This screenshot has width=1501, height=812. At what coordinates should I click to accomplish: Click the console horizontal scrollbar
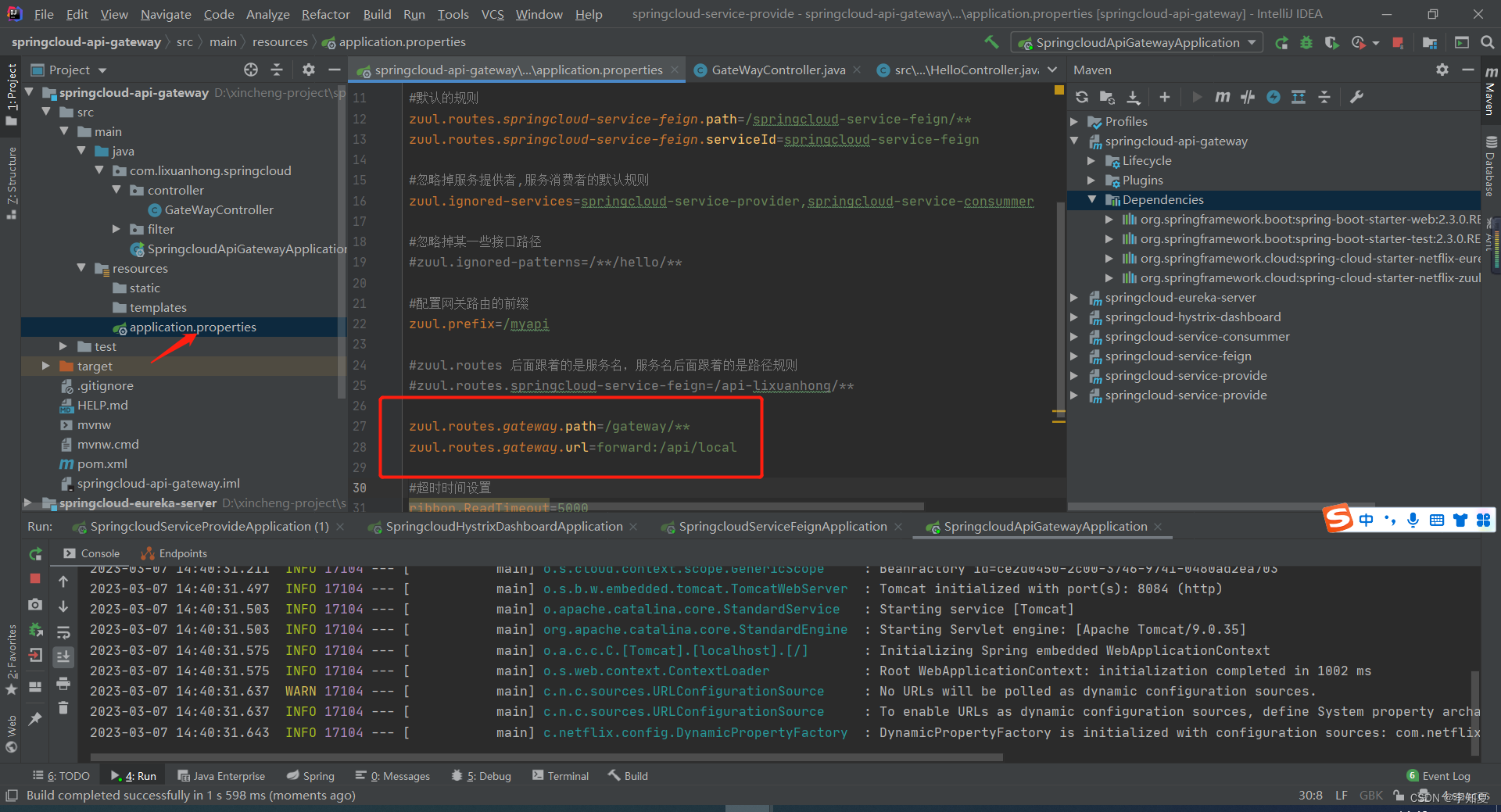(x=546, y=757)
